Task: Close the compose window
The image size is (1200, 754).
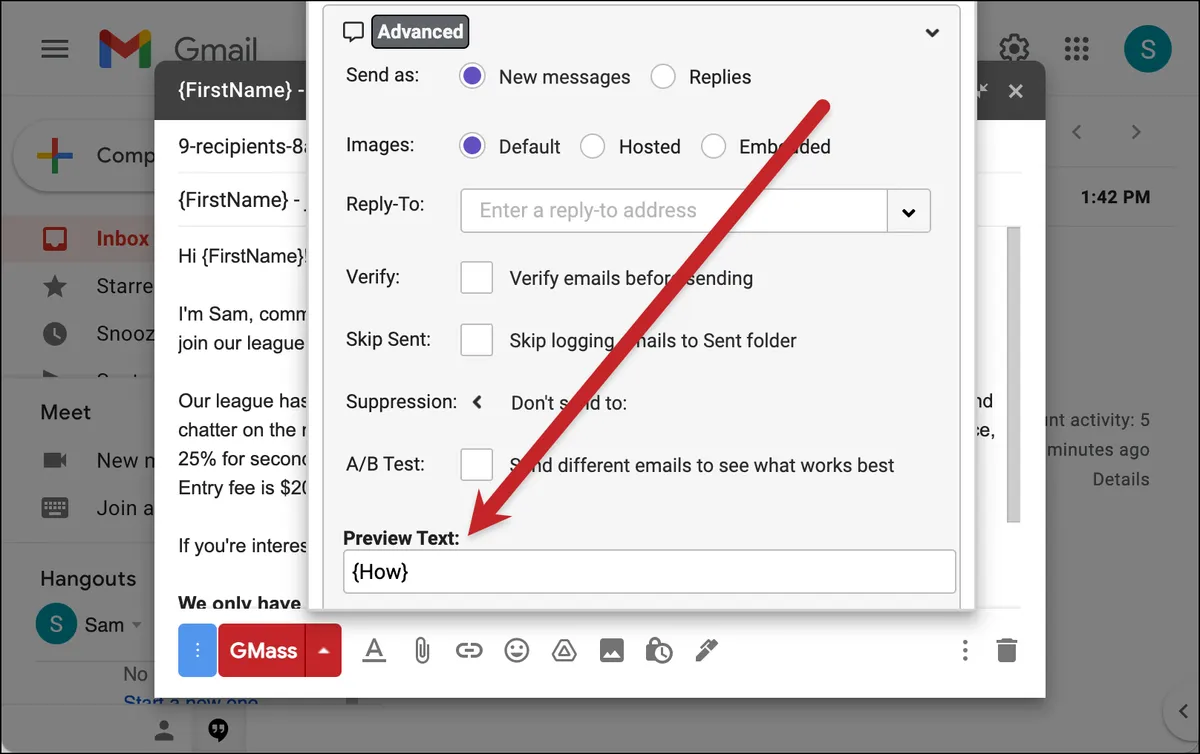Action: tap(1016, 91)
